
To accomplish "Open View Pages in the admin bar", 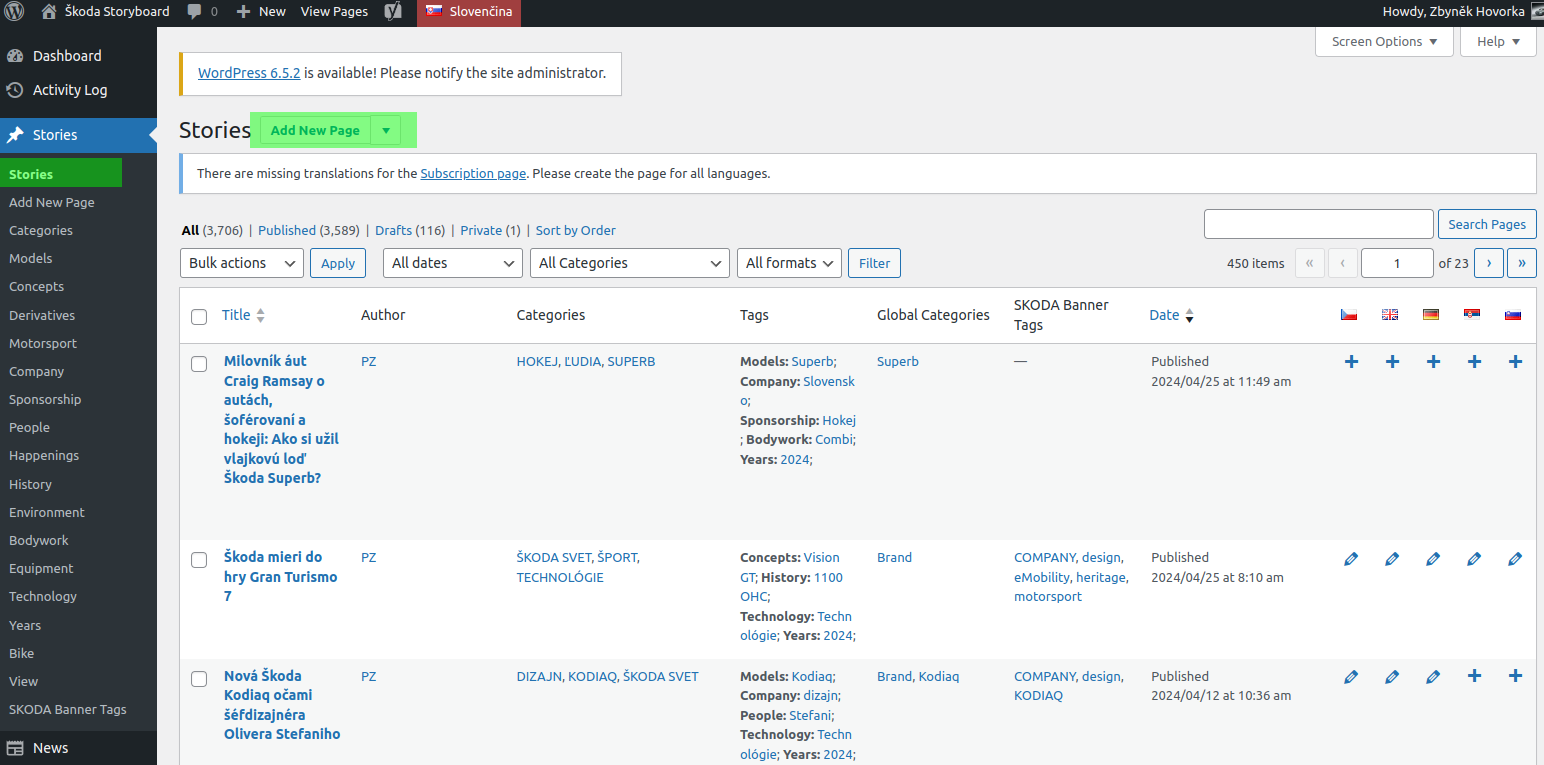I will coord(334,12).
